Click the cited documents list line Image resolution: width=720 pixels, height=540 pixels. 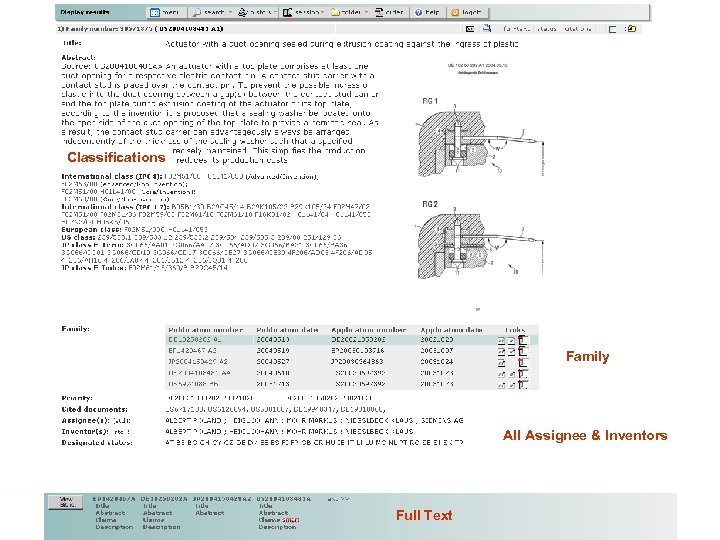click(275, 409)
